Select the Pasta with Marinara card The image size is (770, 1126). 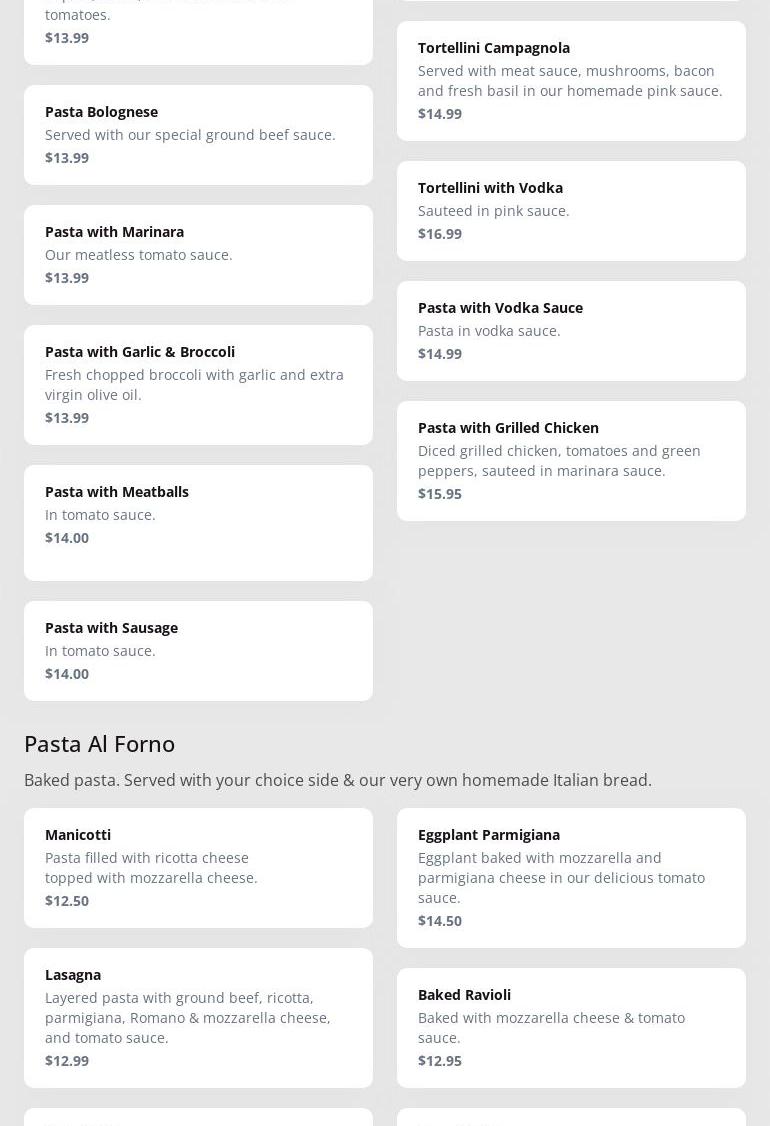pos(114,232)
